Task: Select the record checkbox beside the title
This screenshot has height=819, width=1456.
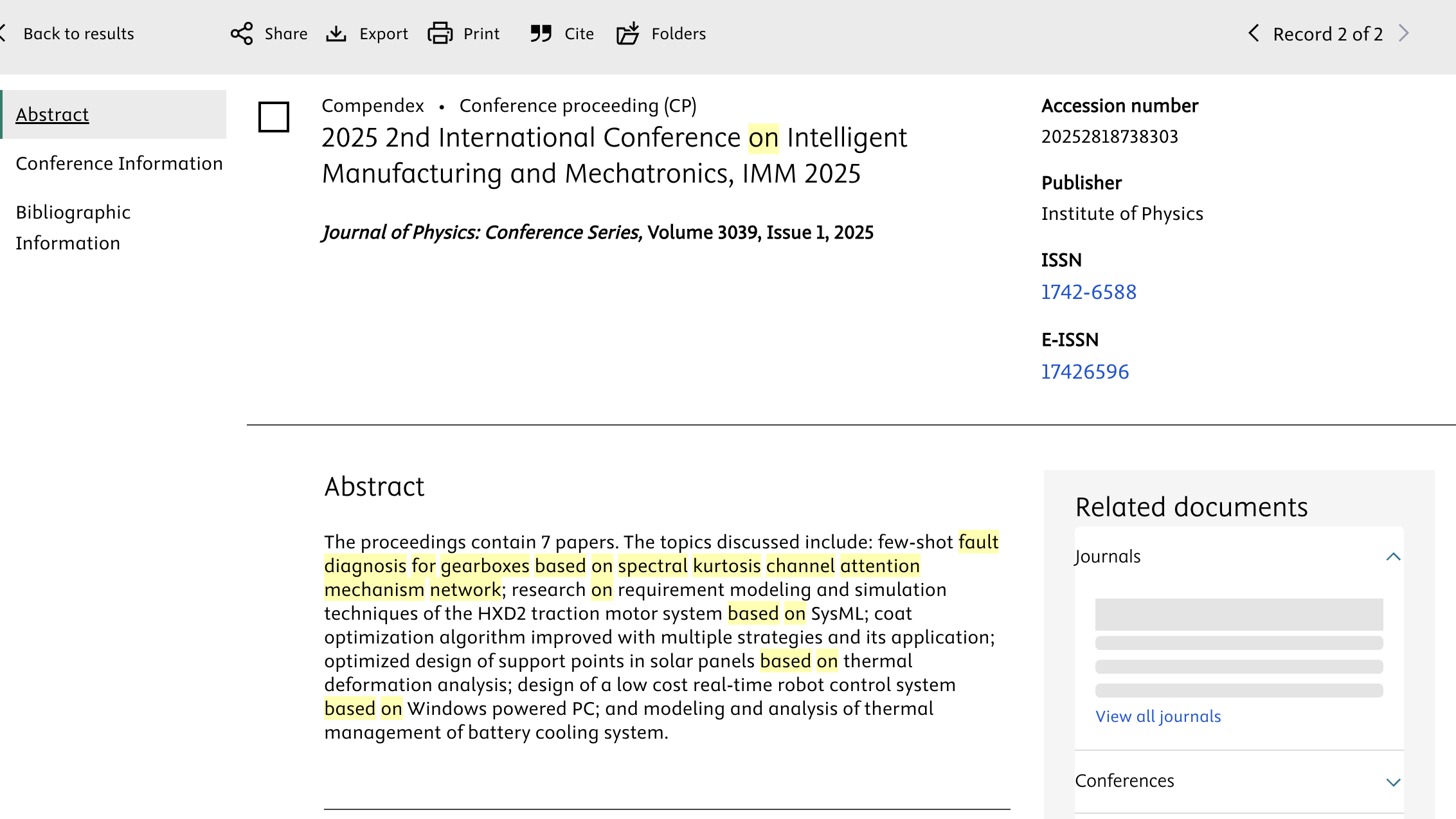Action: tap(274, 117)
